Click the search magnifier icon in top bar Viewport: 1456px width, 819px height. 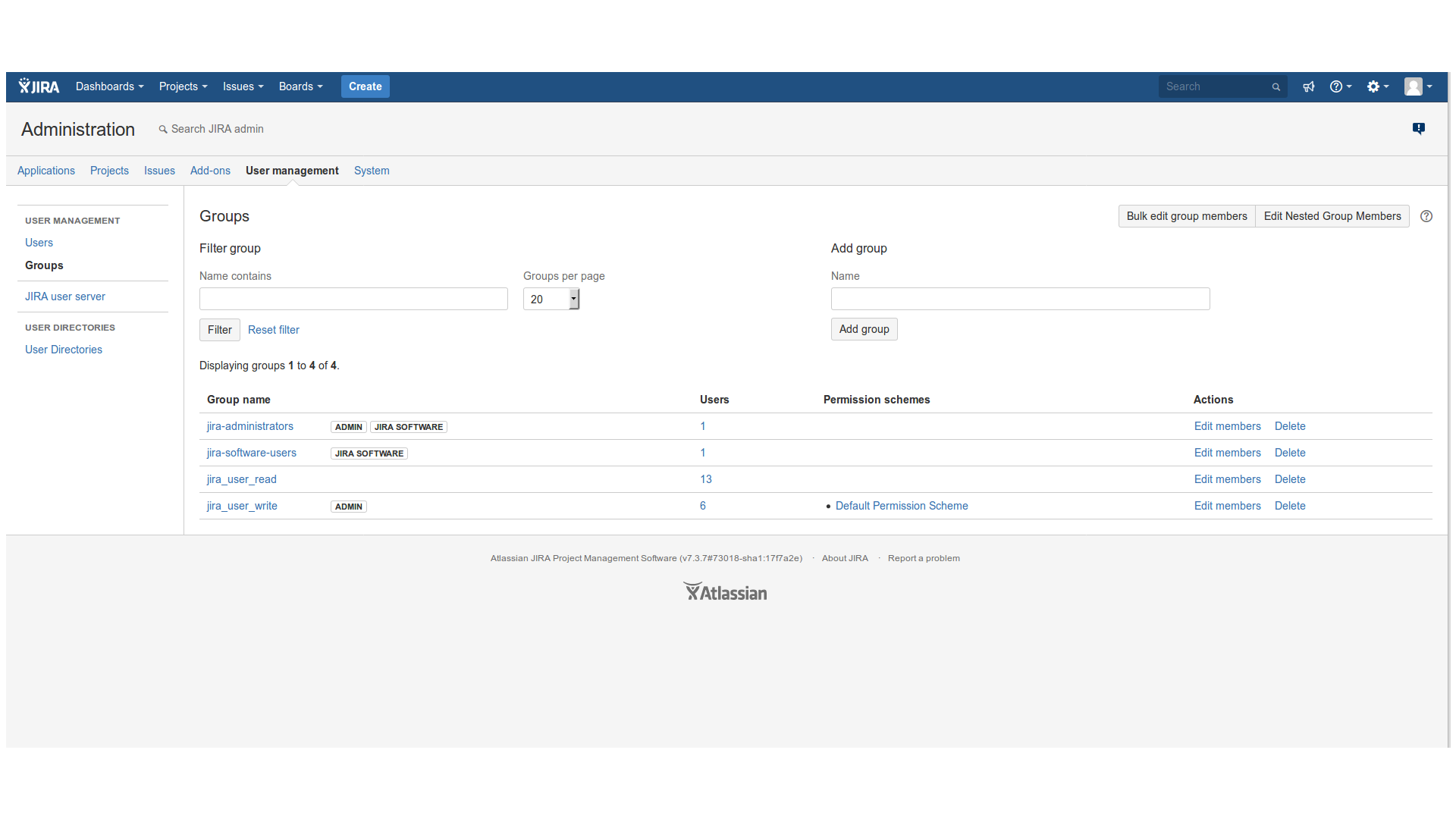tap(1276, 87)
